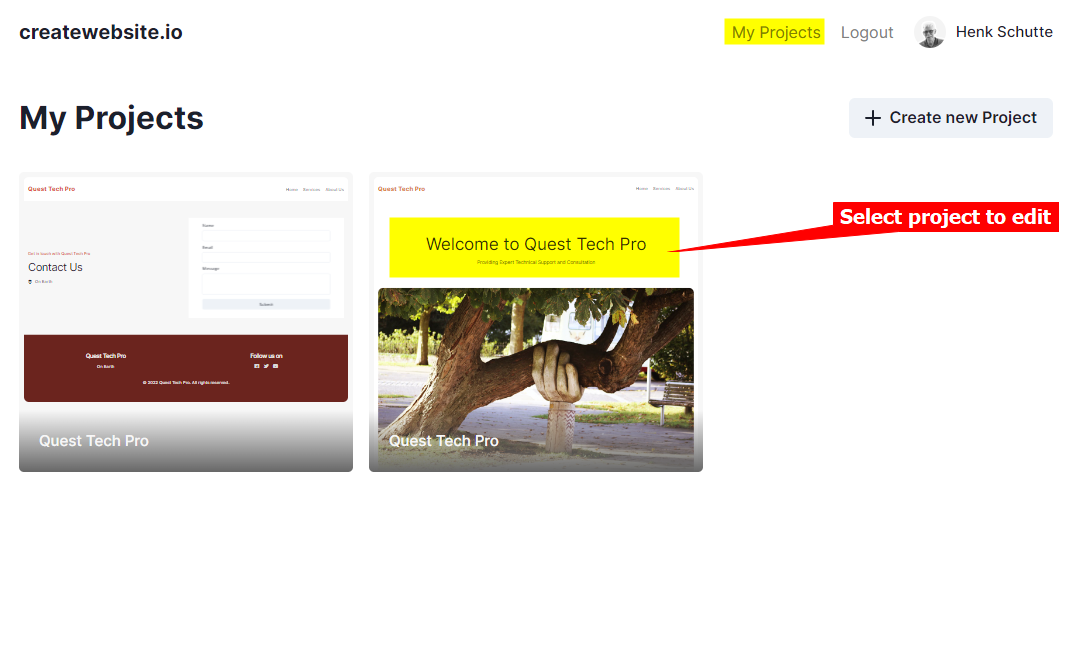Click the Henk Schutte username

[1003, 32]
